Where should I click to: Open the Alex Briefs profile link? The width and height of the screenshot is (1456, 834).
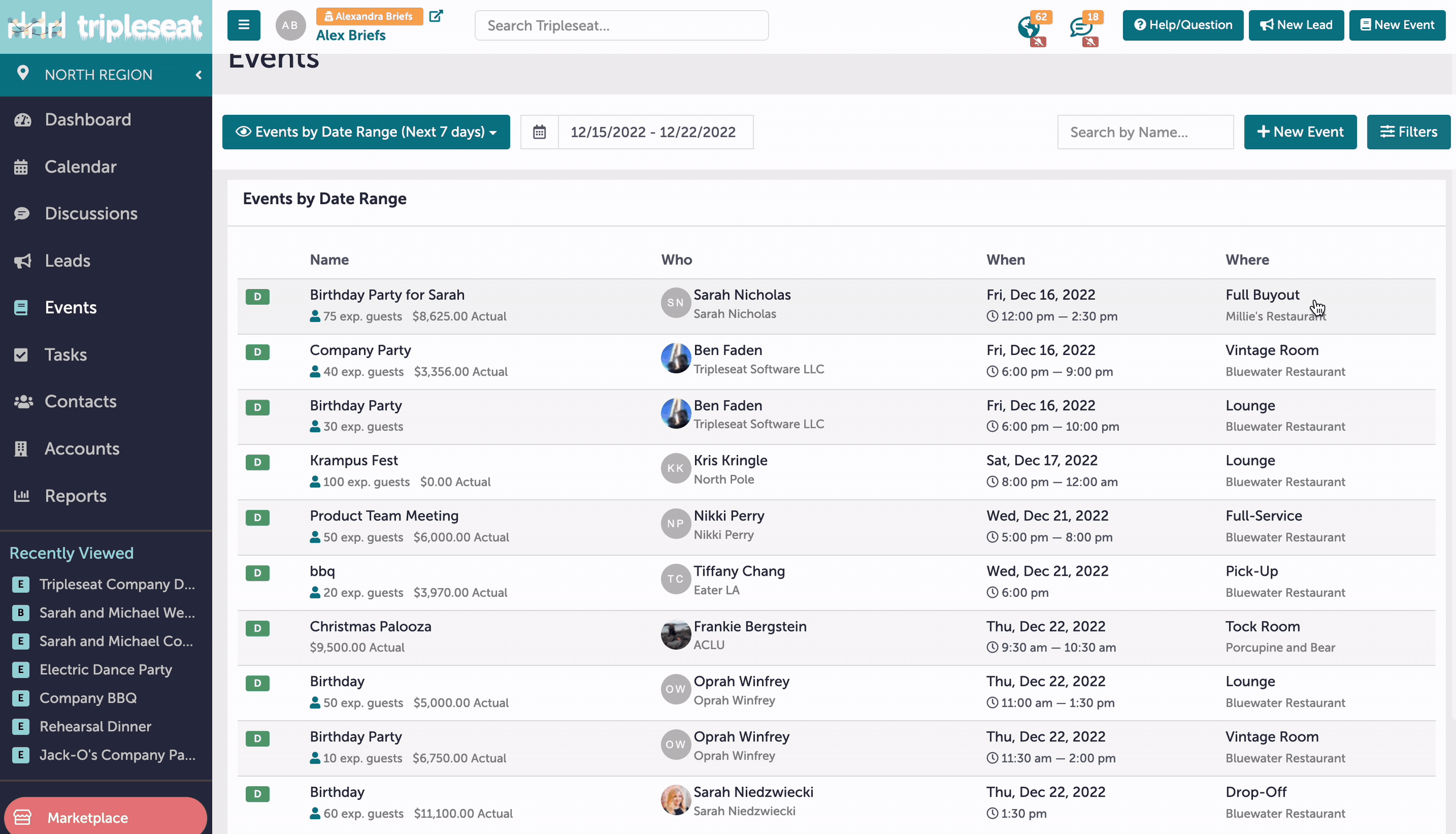[350, 35]
